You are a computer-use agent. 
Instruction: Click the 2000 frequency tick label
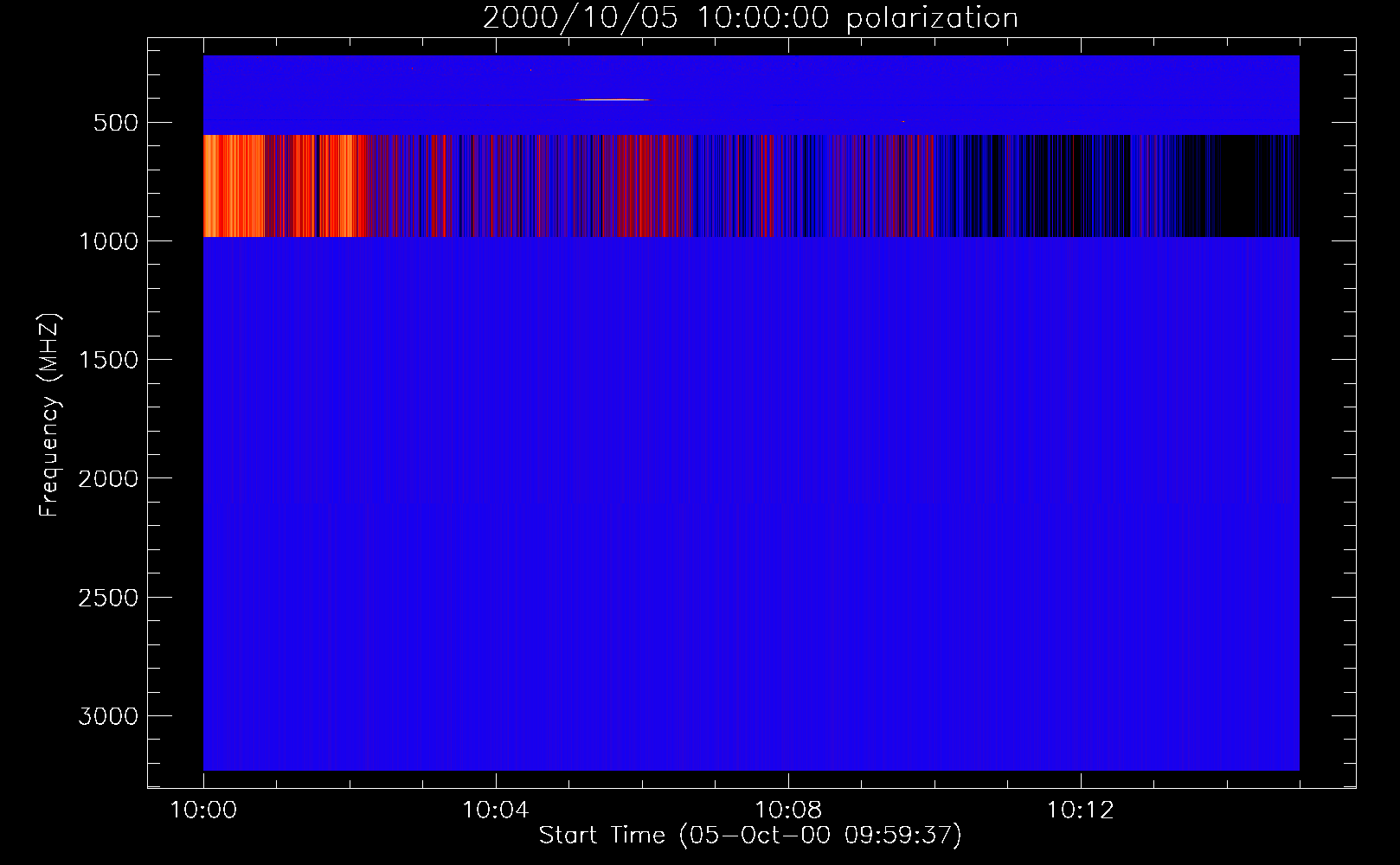[x=109, y=478]
